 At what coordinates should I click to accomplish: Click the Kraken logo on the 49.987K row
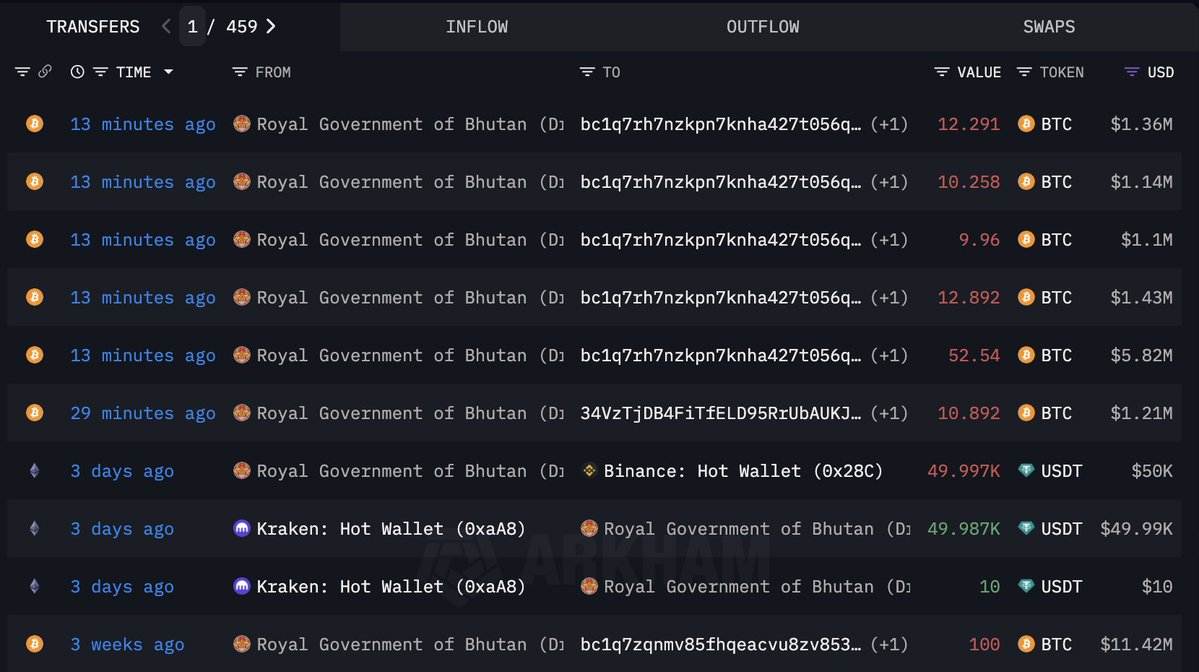241,529
